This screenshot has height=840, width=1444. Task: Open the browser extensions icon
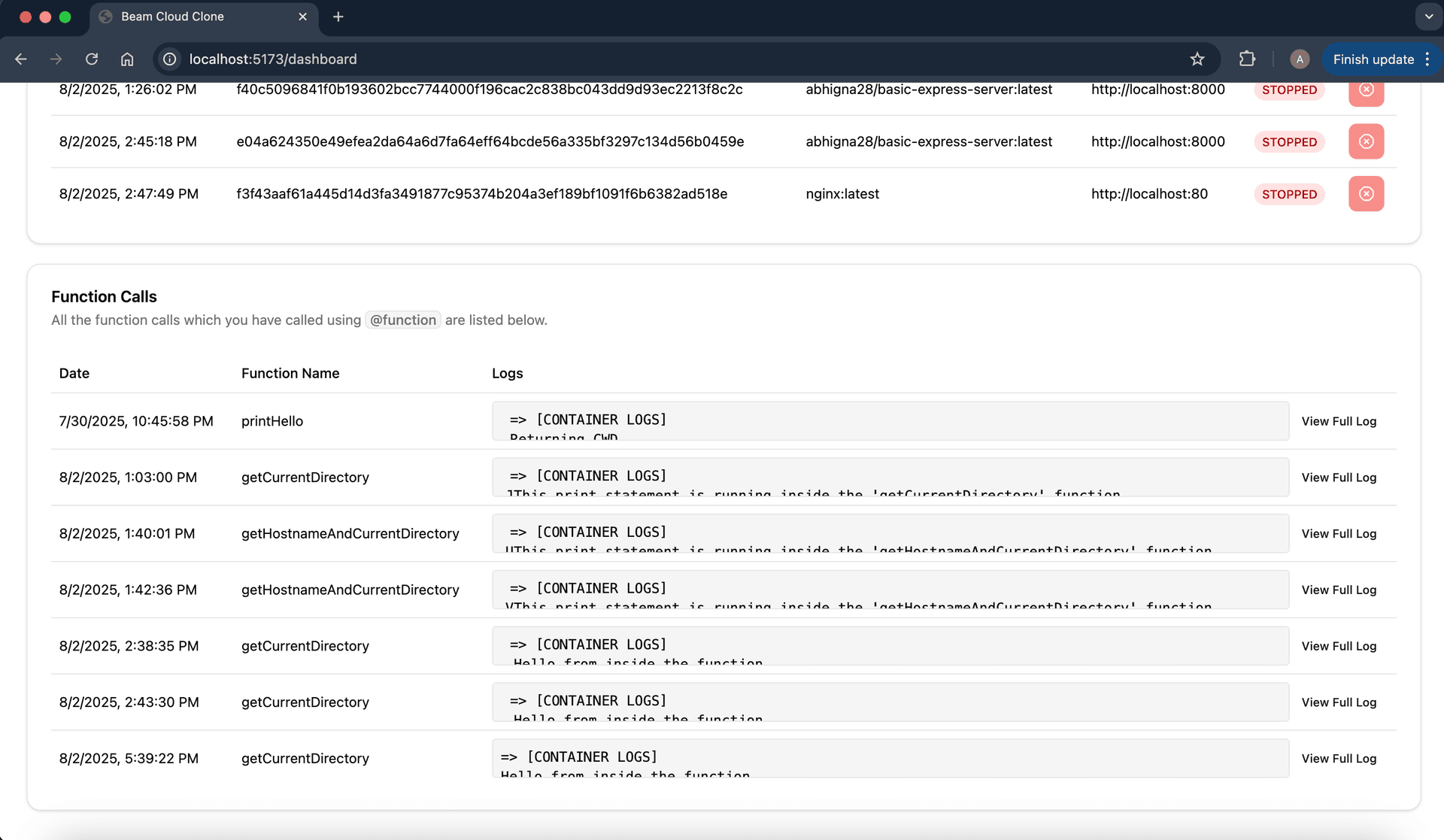tap(1248, 59)
